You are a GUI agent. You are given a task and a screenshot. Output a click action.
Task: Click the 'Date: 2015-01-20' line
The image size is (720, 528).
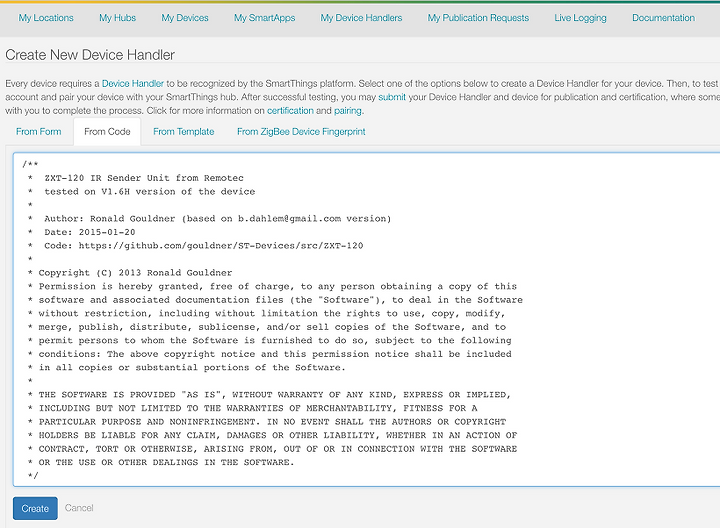click(90, 232)
